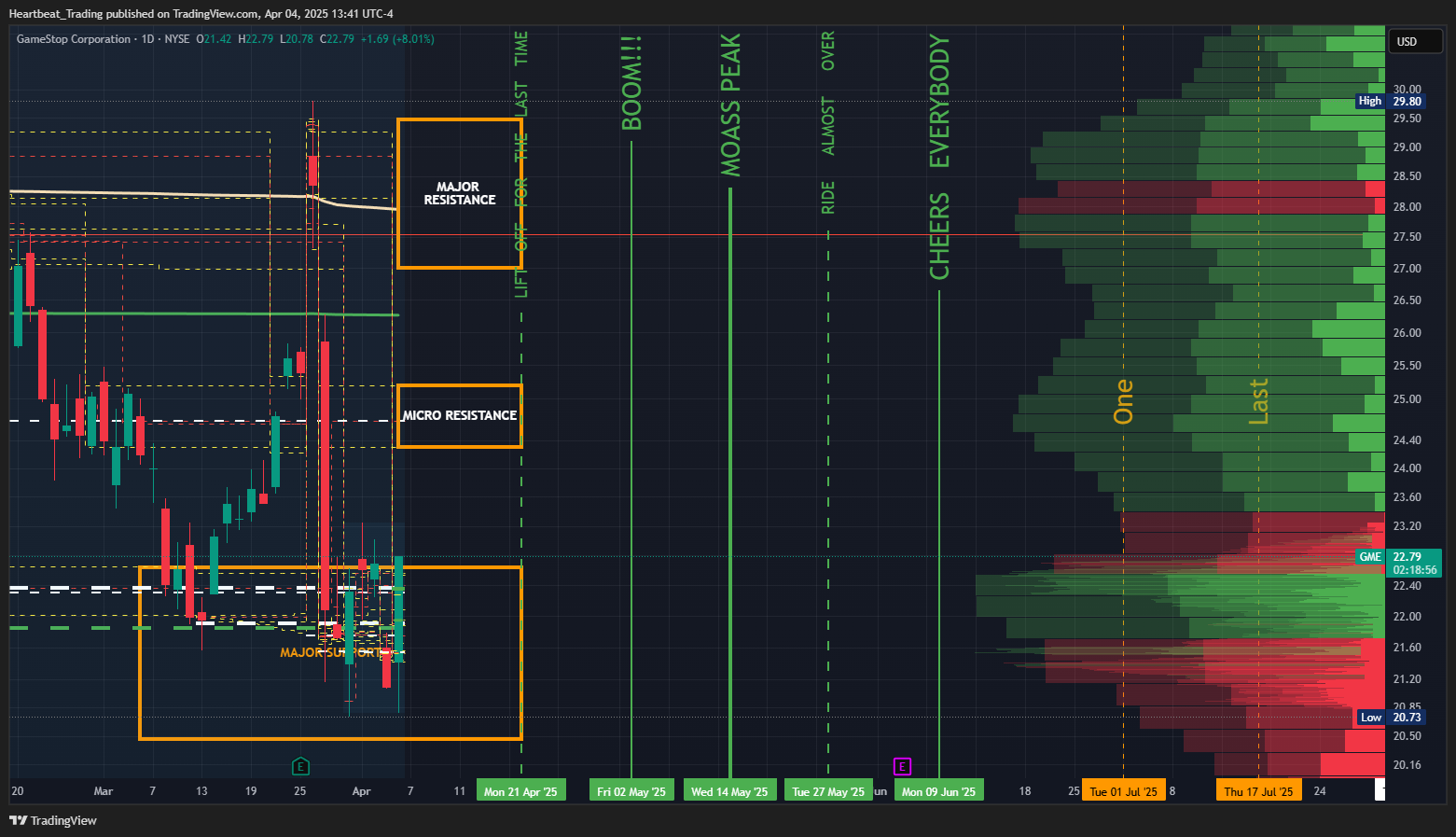Click the ALMOST OVER vertical text
The image size is (1456, 837).
[x=827, y=93]
